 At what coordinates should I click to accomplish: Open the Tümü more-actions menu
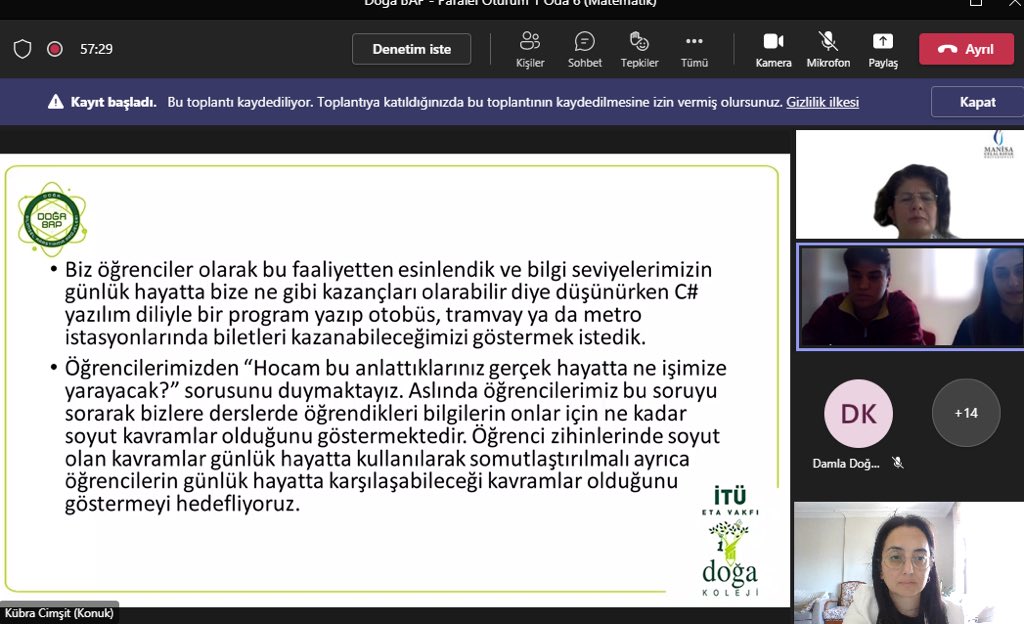(694, 48)
